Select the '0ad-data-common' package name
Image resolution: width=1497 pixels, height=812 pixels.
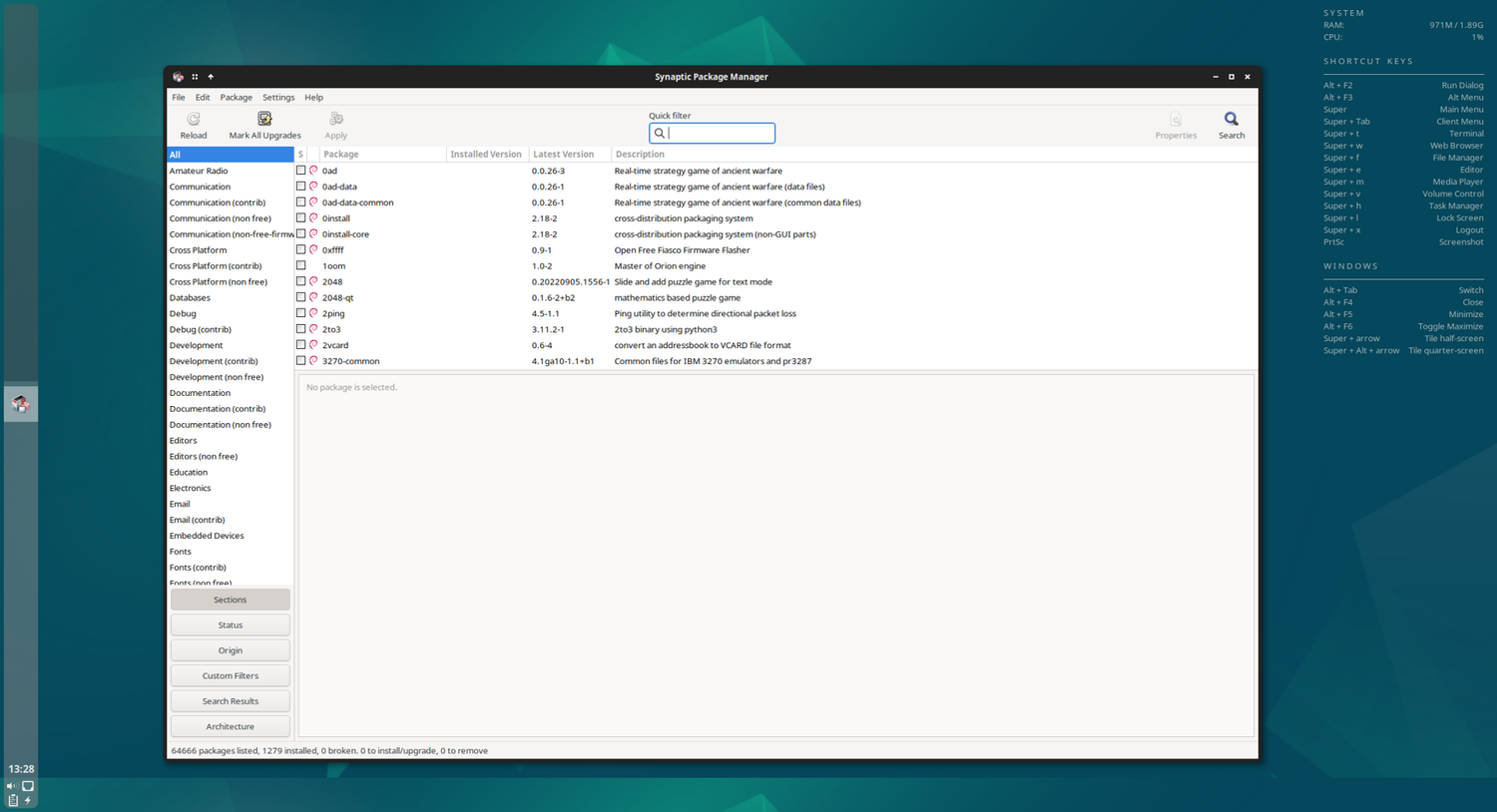[357, 203]
